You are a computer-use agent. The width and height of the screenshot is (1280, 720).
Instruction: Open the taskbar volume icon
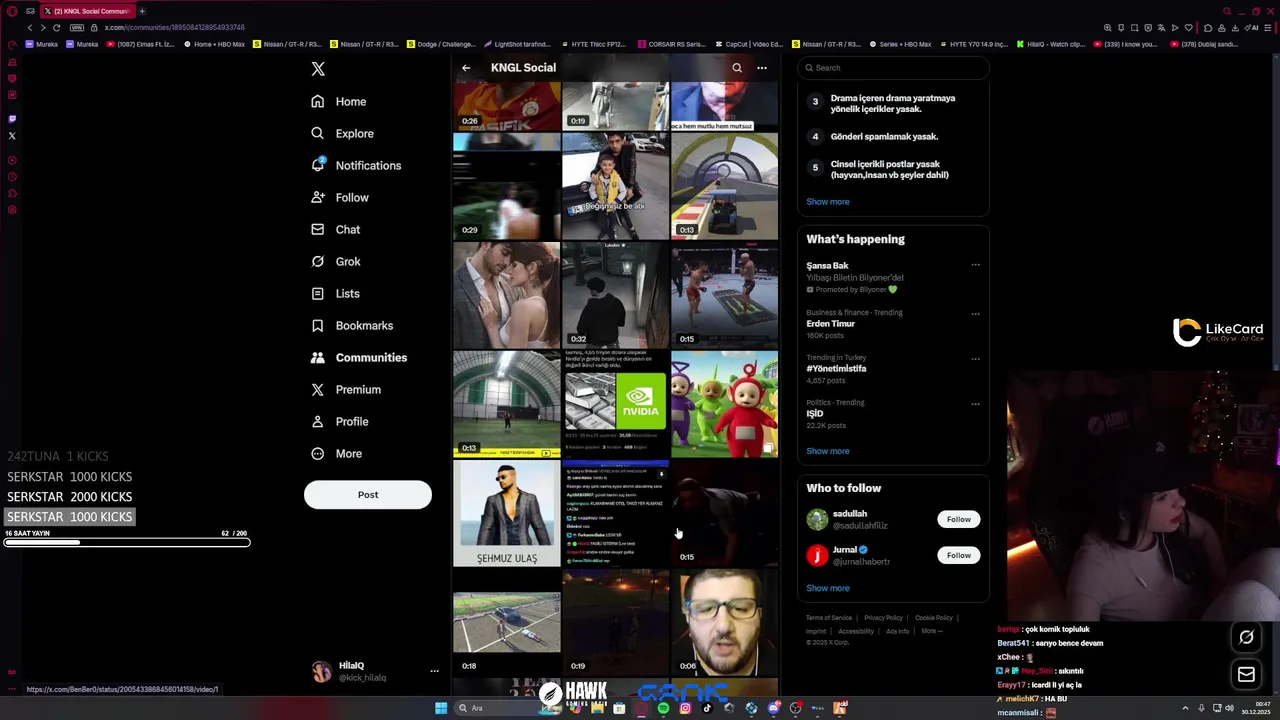[x=1229, y=708]
